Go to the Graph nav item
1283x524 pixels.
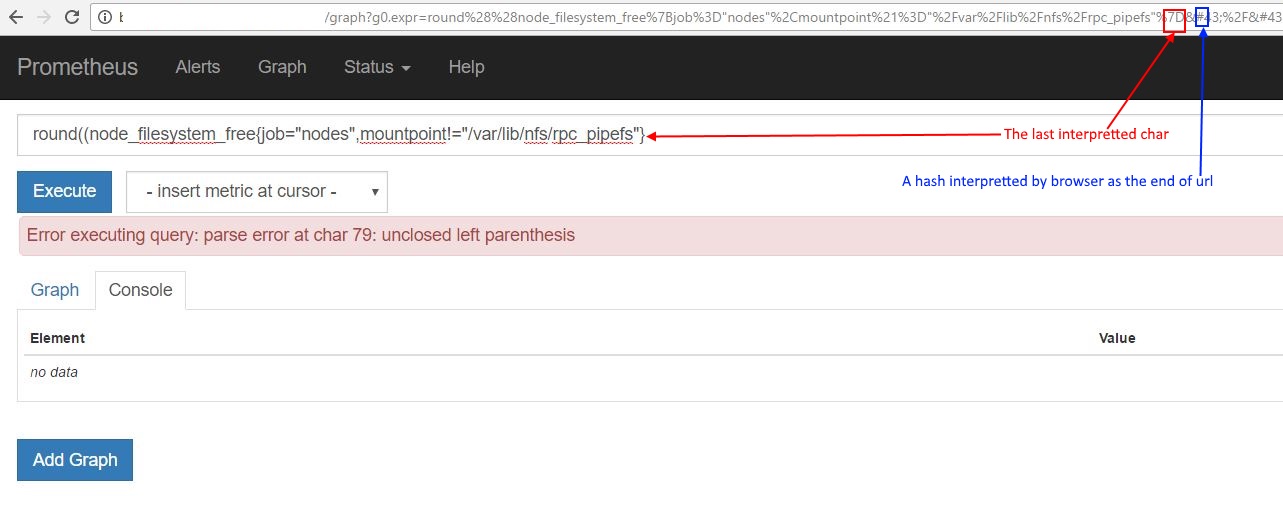click(282, 67)
